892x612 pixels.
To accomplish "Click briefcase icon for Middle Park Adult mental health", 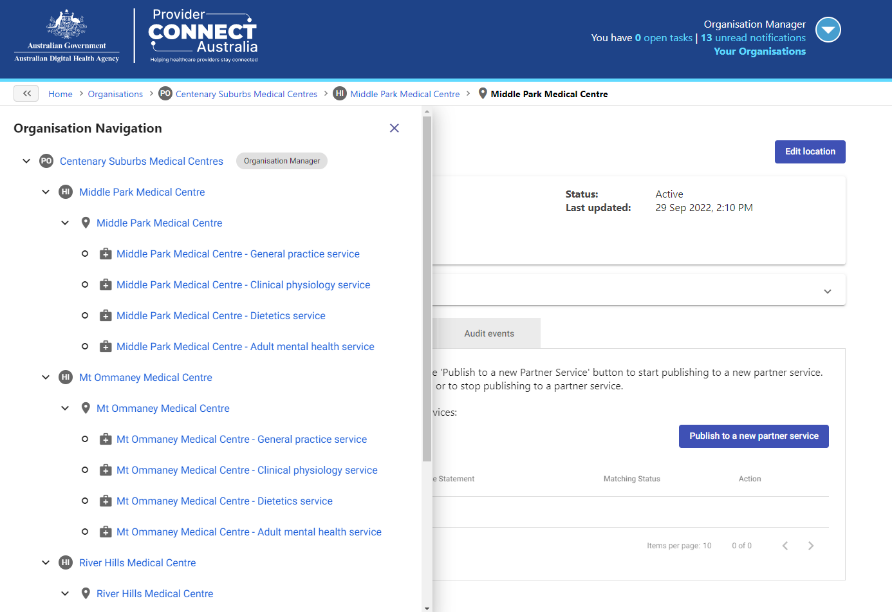I will tap(105, 346).
